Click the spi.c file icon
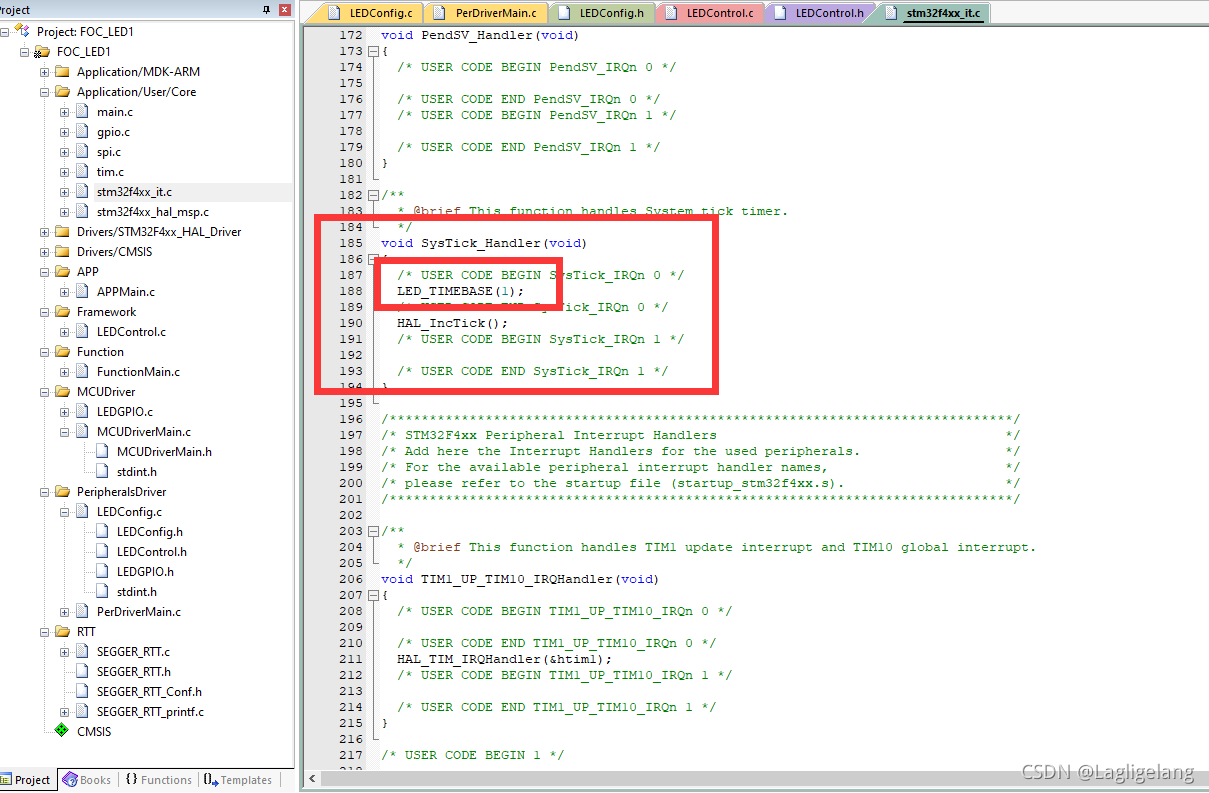 (82, 151)
